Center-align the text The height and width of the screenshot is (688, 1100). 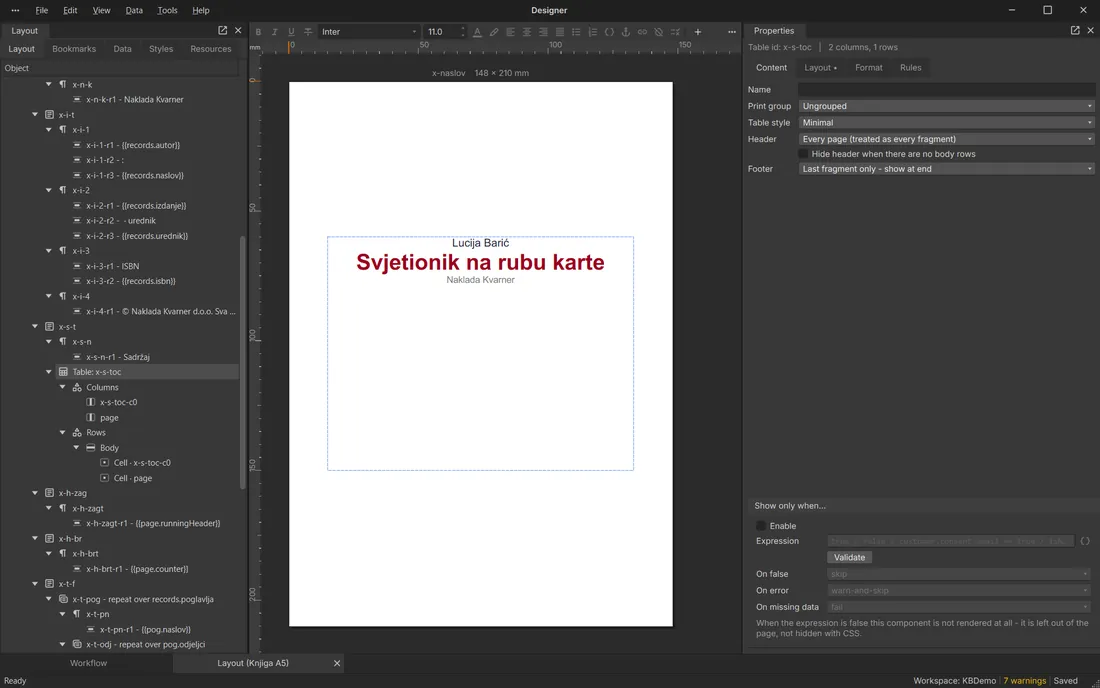coord(527,32)
